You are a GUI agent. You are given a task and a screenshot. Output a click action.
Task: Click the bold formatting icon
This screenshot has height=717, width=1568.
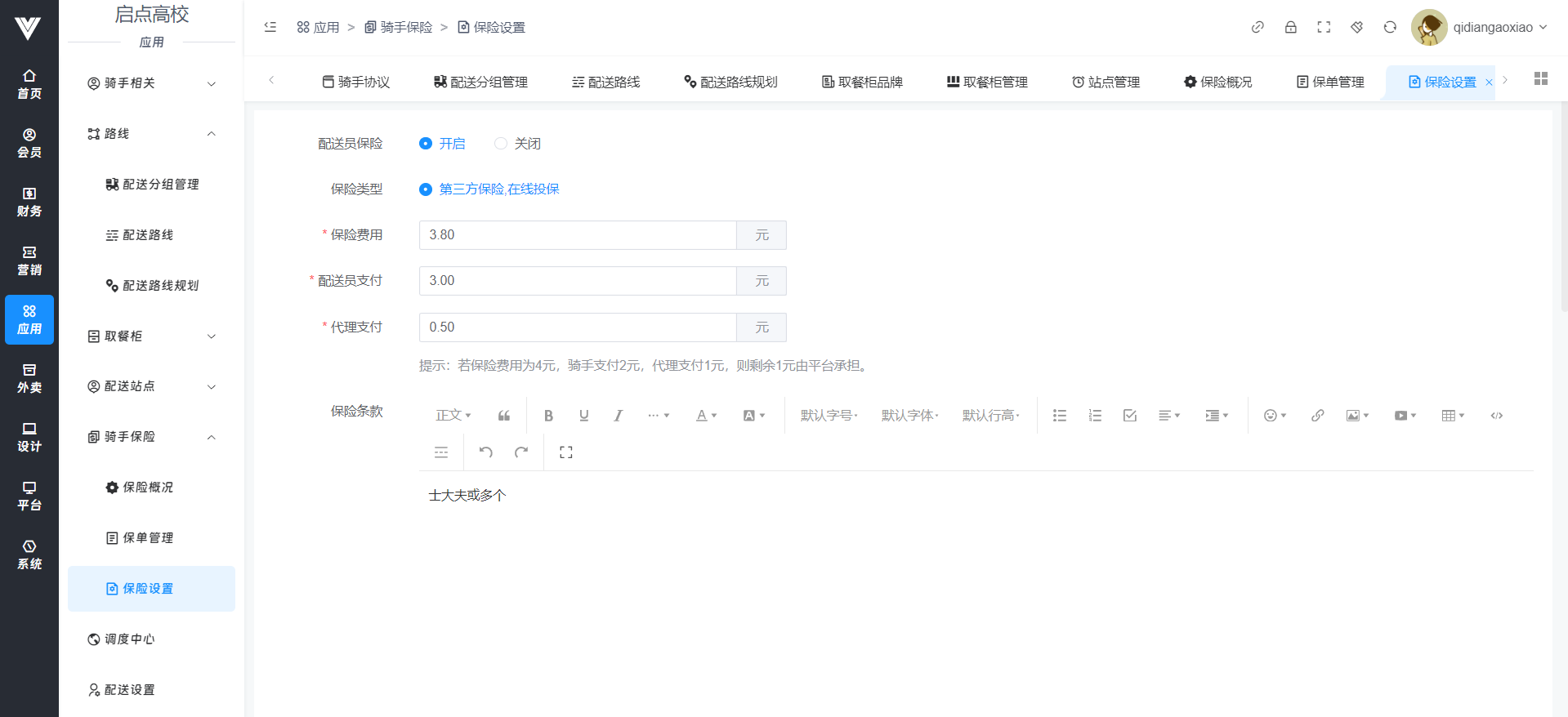tap(548, 416)
